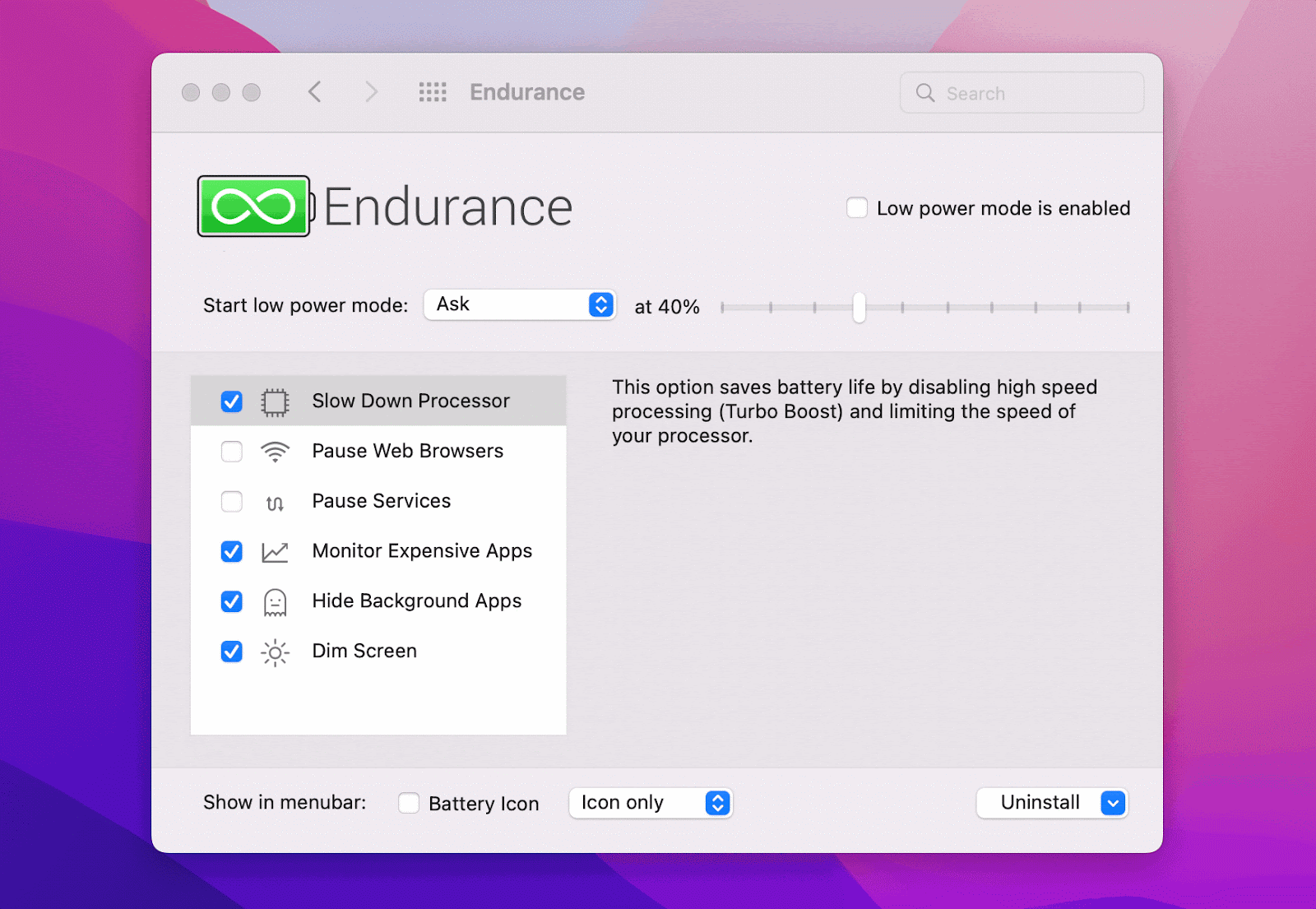The width and height of the screenshot is (1316, 909).
Task: Enable the Battery Icon menubar checkbox
Action: click(409, 803)
